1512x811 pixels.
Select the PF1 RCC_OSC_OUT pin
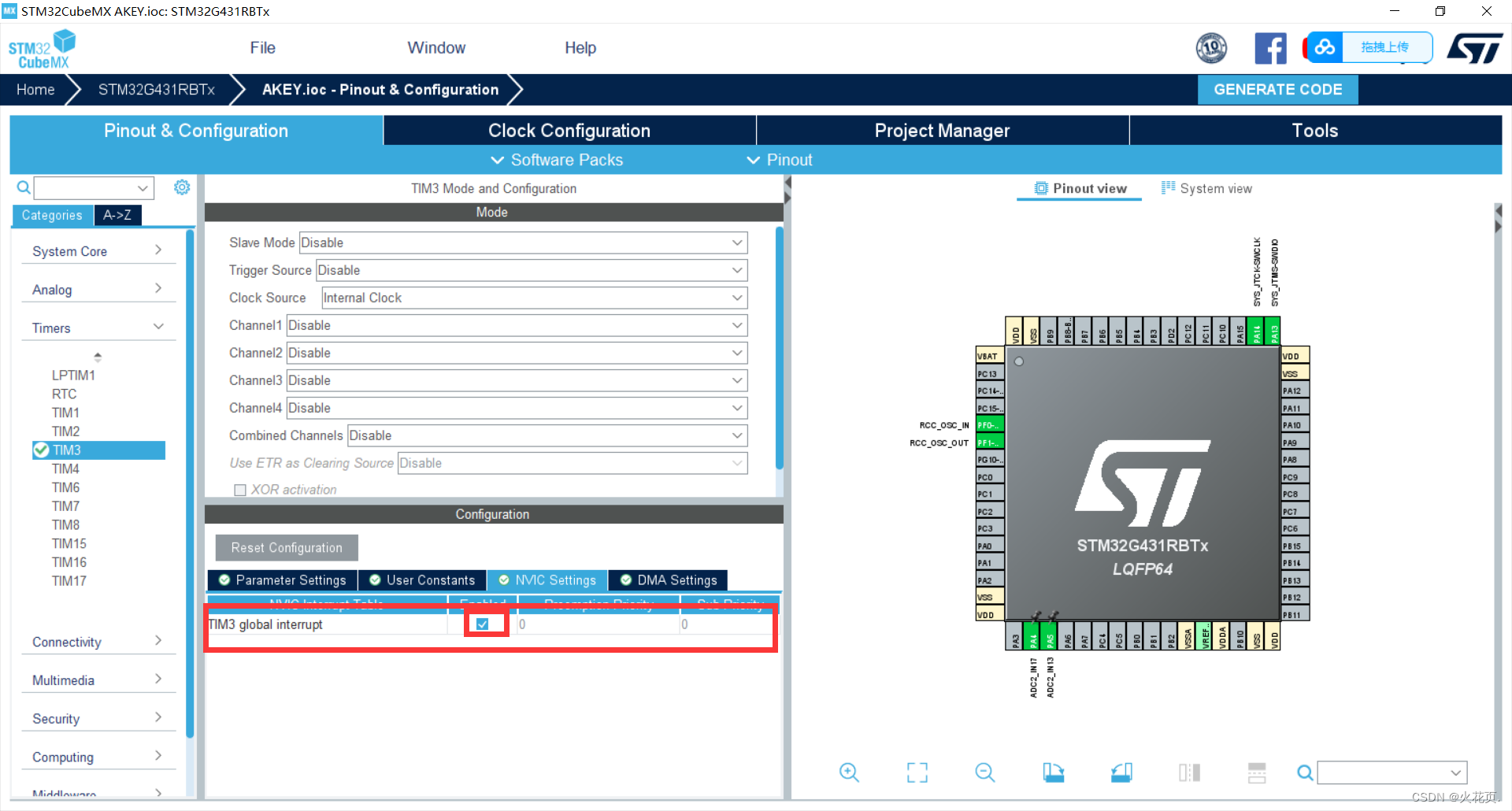[990, 443]
